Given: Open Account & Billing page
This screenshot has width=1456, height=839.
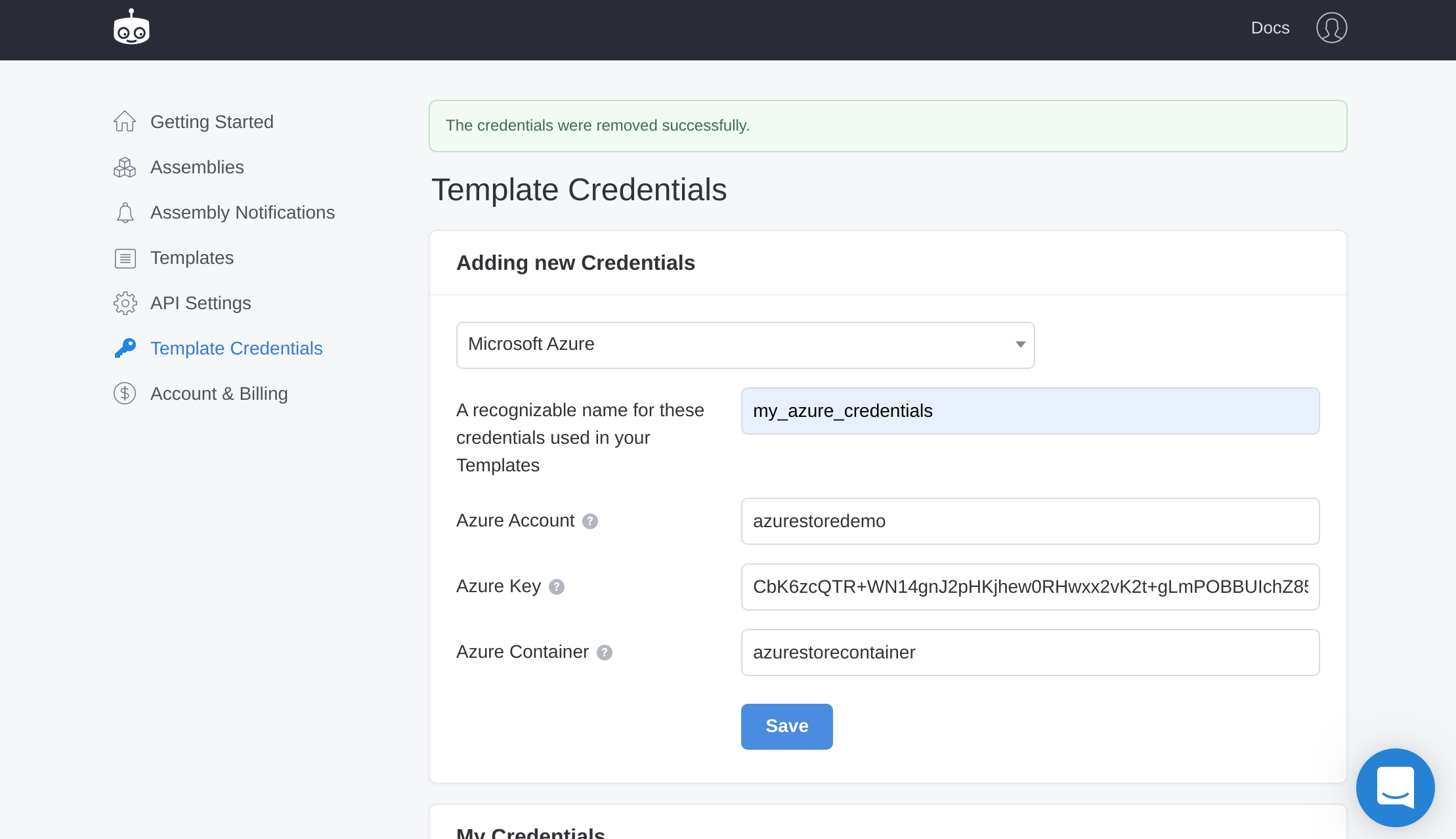Looking at the screenshot, I should tap(219, 394).
